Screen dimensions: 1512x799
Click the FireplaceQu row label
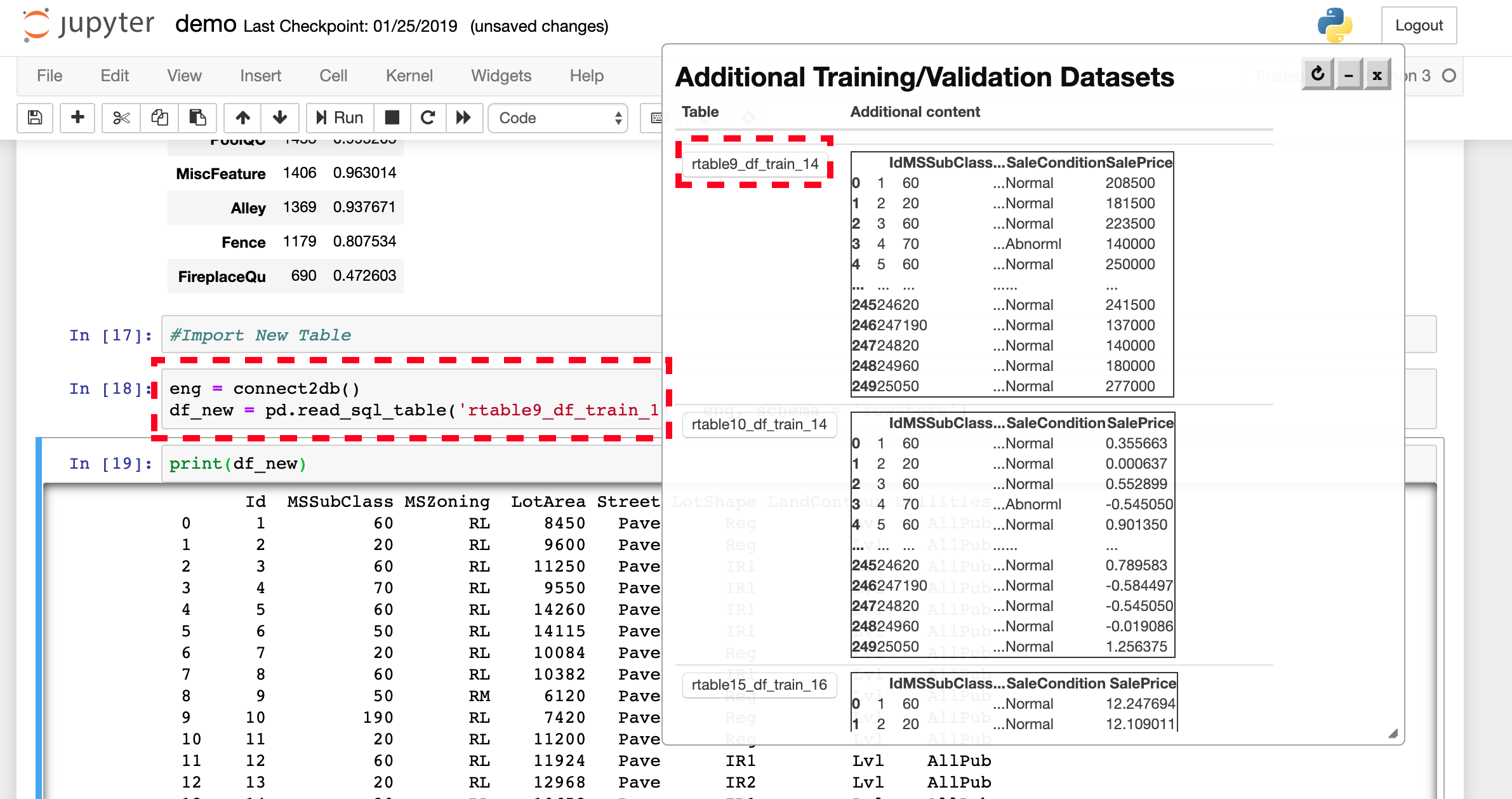tap(222, 276)
